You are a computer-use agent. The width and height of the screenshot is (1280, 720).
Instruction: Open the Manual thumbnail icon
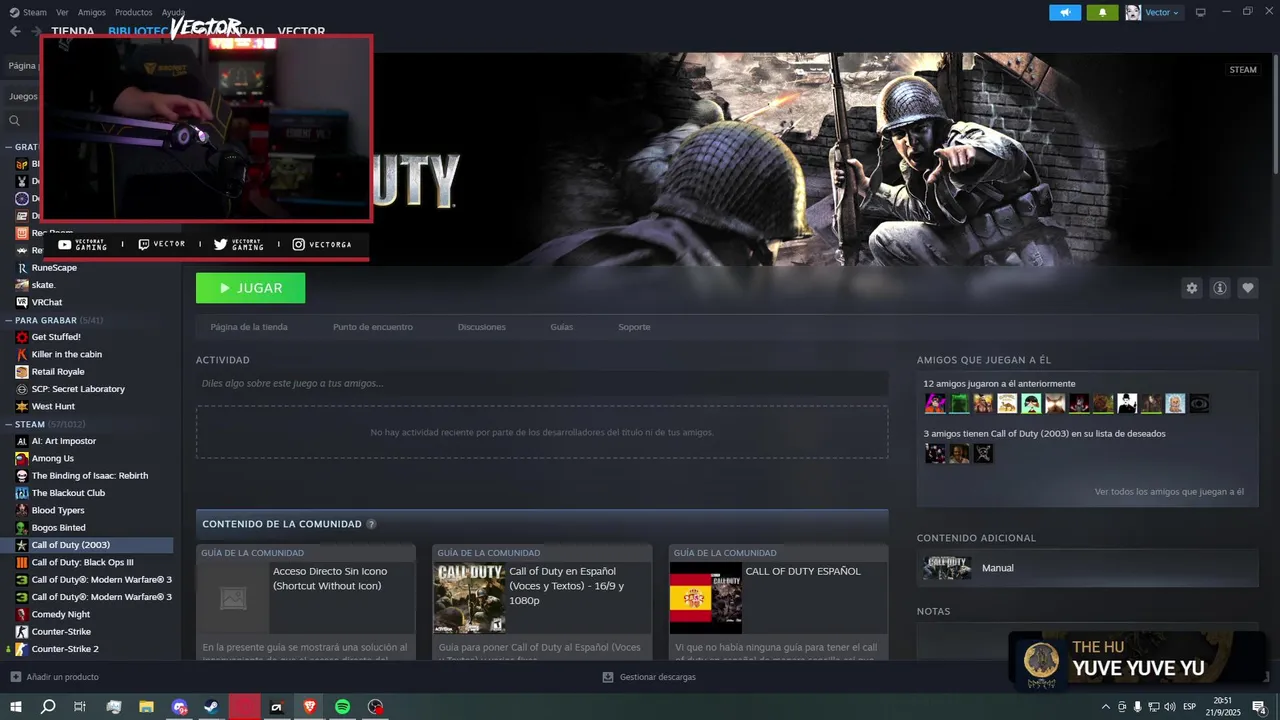click(x=947, y=568)
